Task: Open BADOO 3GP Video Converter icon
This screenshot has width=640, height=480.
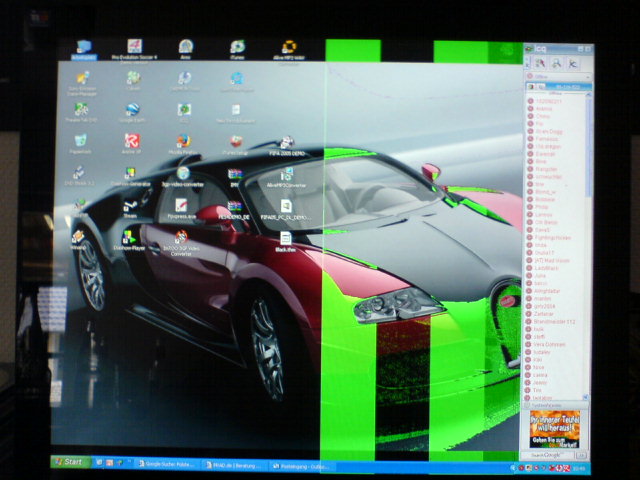Action: [x=181, y=239]
